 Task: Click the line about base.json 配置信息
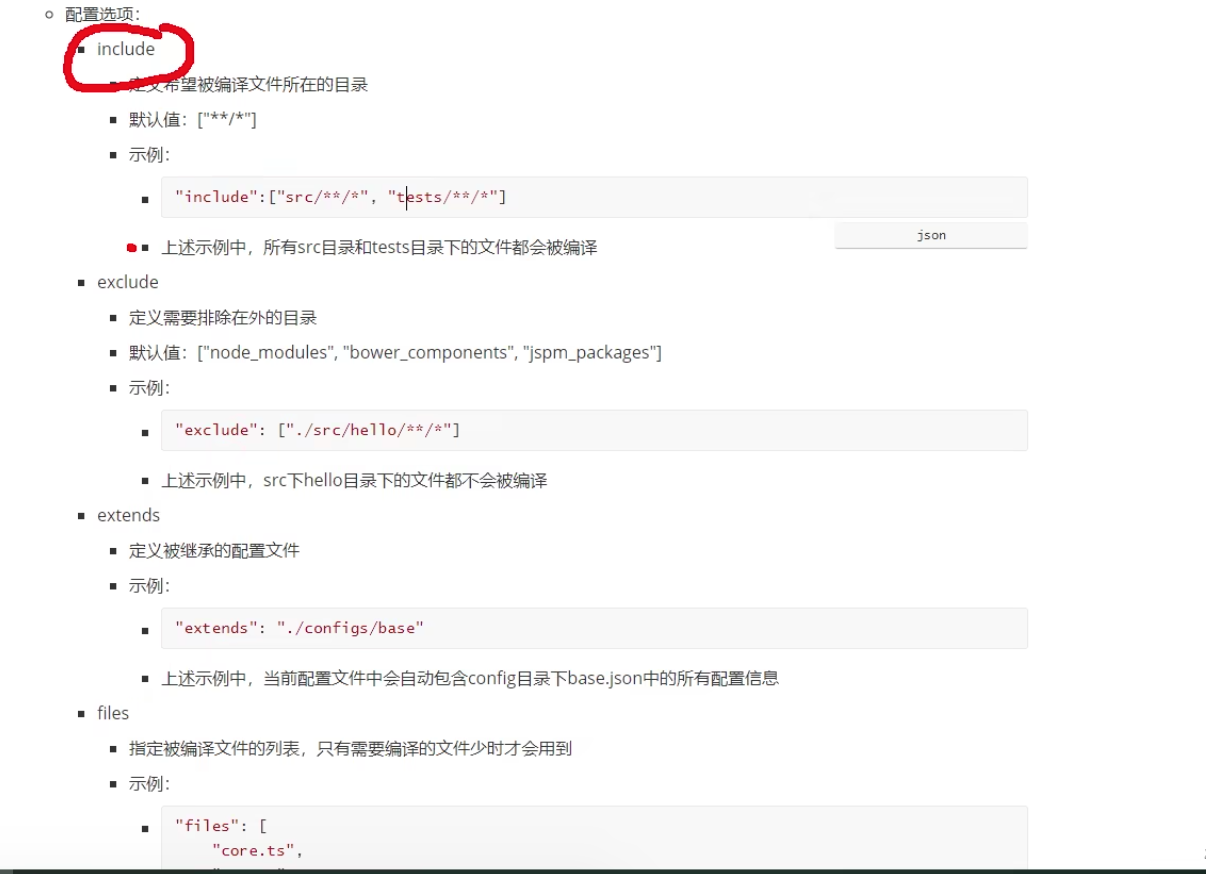470,679
